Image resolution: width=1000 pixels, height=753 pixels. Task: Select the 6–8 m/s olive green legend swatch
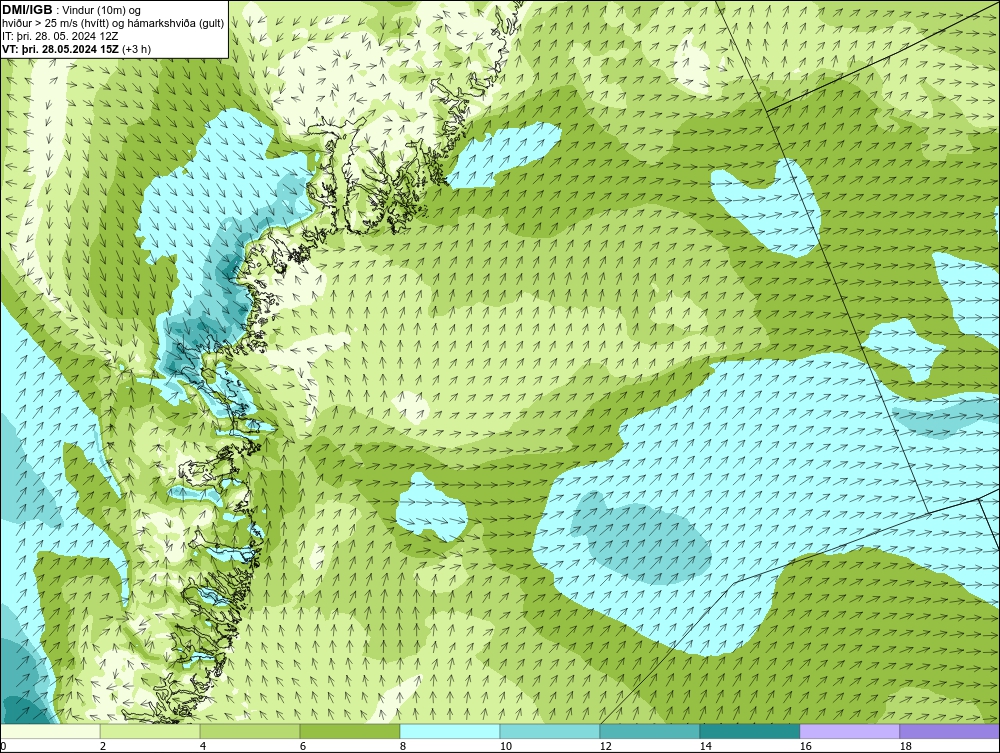(349, 731)
